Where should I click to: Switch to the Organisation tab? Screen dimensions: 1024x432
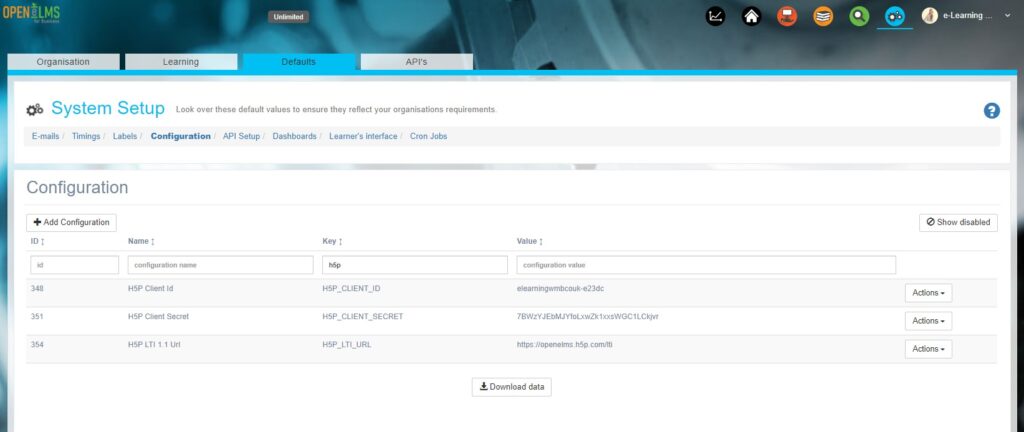point(63,62)
